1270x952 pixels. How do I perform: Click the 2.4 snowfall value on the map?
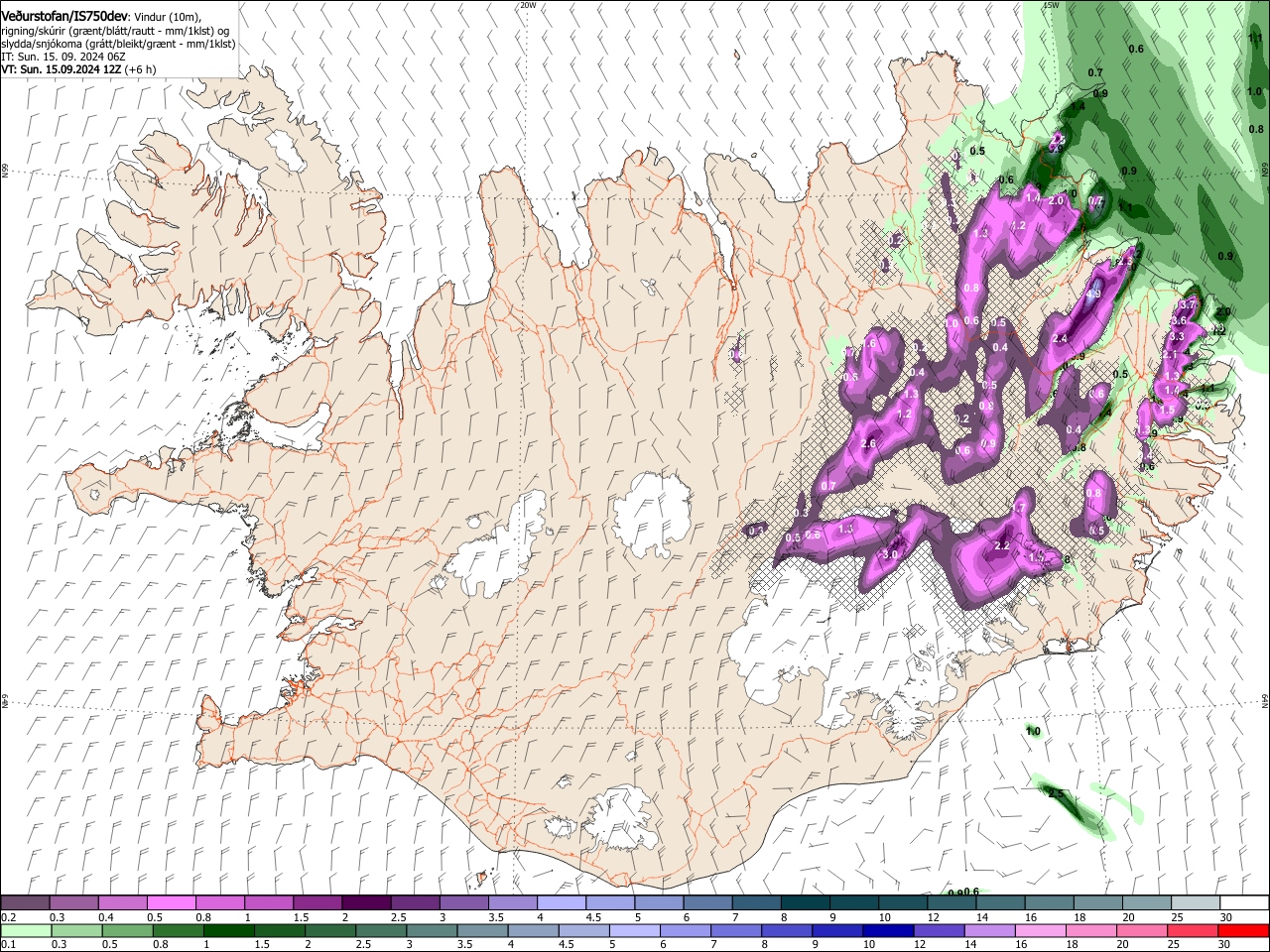(1059, 339)
